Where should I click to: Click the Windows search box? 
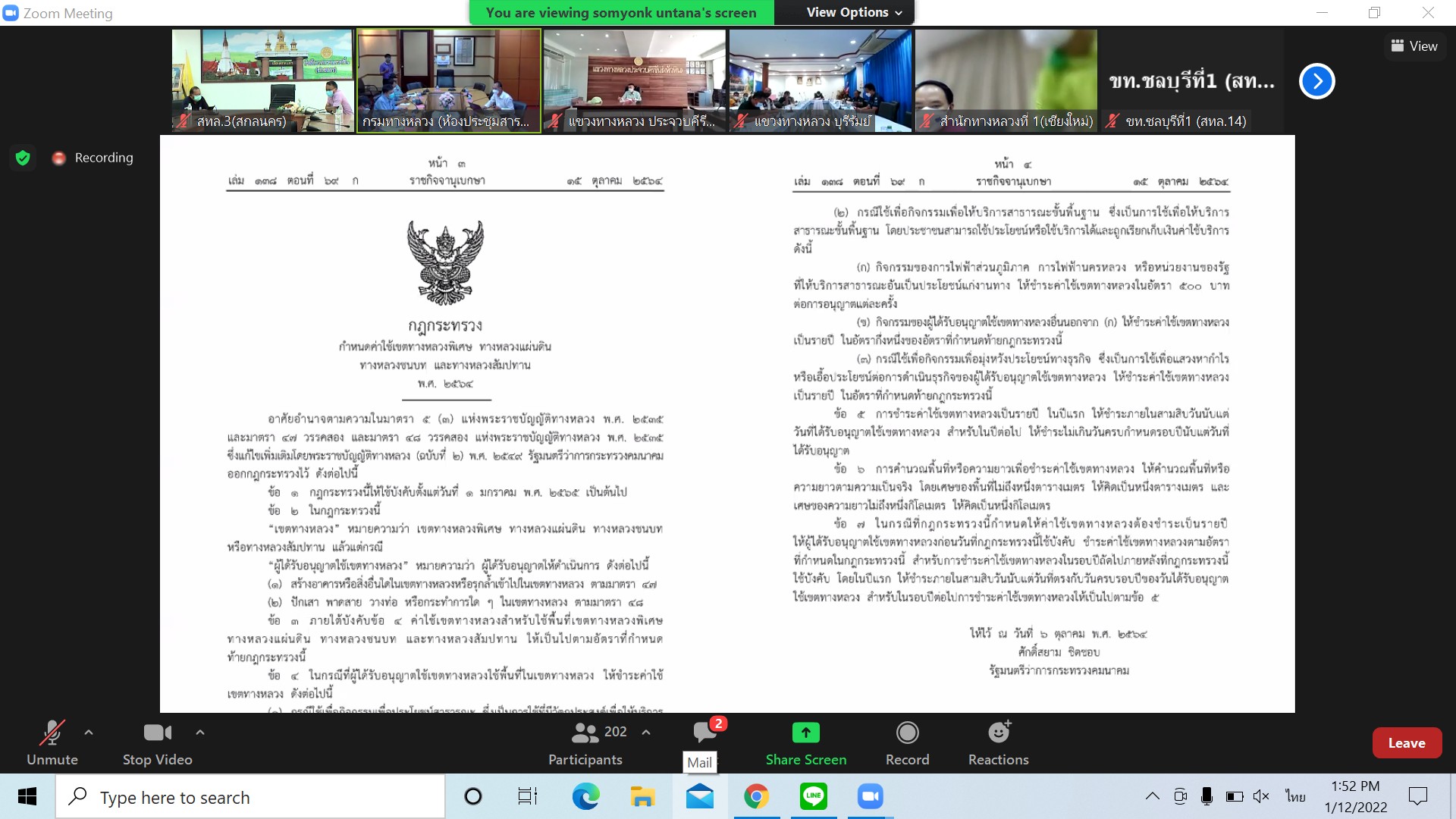[250, 797]
